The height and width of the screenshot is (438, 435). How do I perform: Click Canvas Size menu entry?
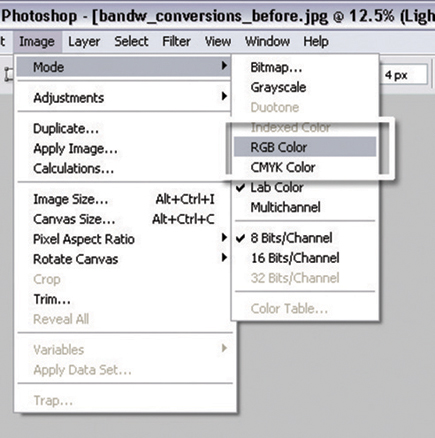123,219
